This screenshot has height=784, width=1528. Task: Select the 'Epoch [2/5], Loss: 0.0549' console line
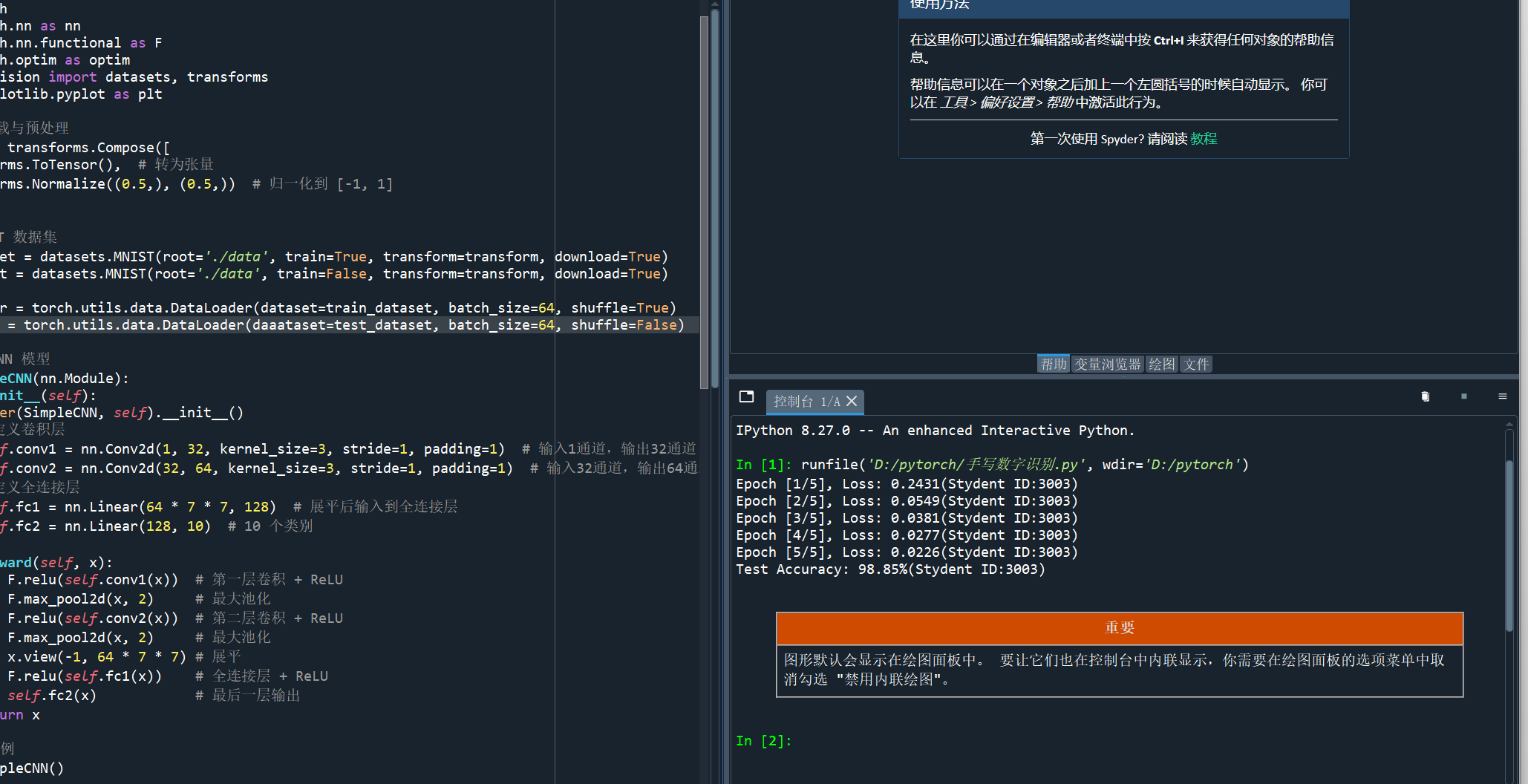coord(907,501)
